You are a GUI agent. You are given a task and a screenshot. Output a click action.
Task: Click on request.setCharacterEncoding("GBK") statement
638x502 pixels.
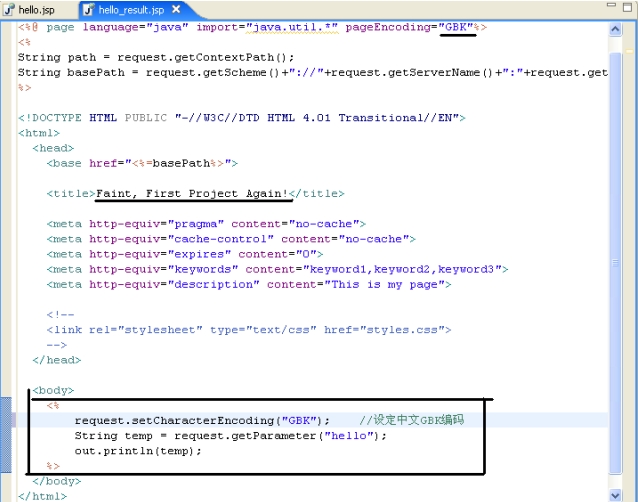coord(202,420)
